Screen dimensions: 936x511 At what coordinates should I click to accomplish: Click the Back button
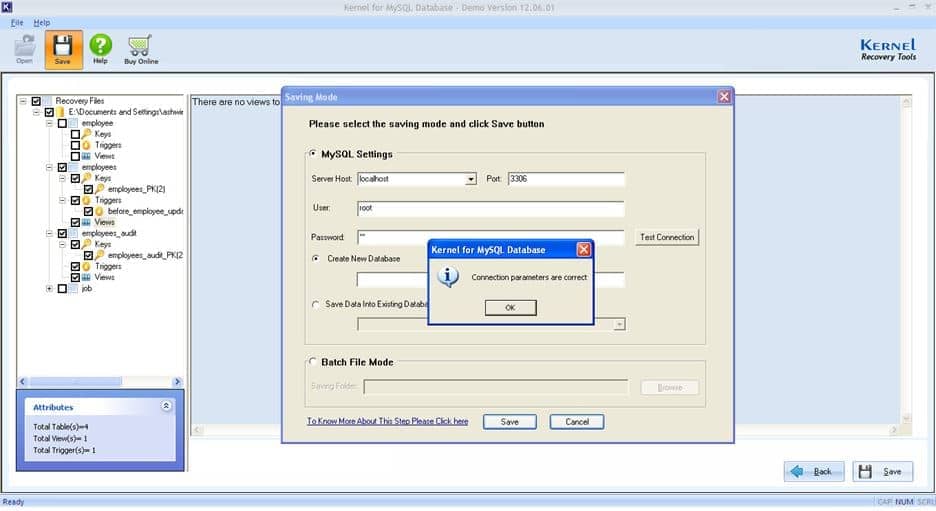coord(814,472)
